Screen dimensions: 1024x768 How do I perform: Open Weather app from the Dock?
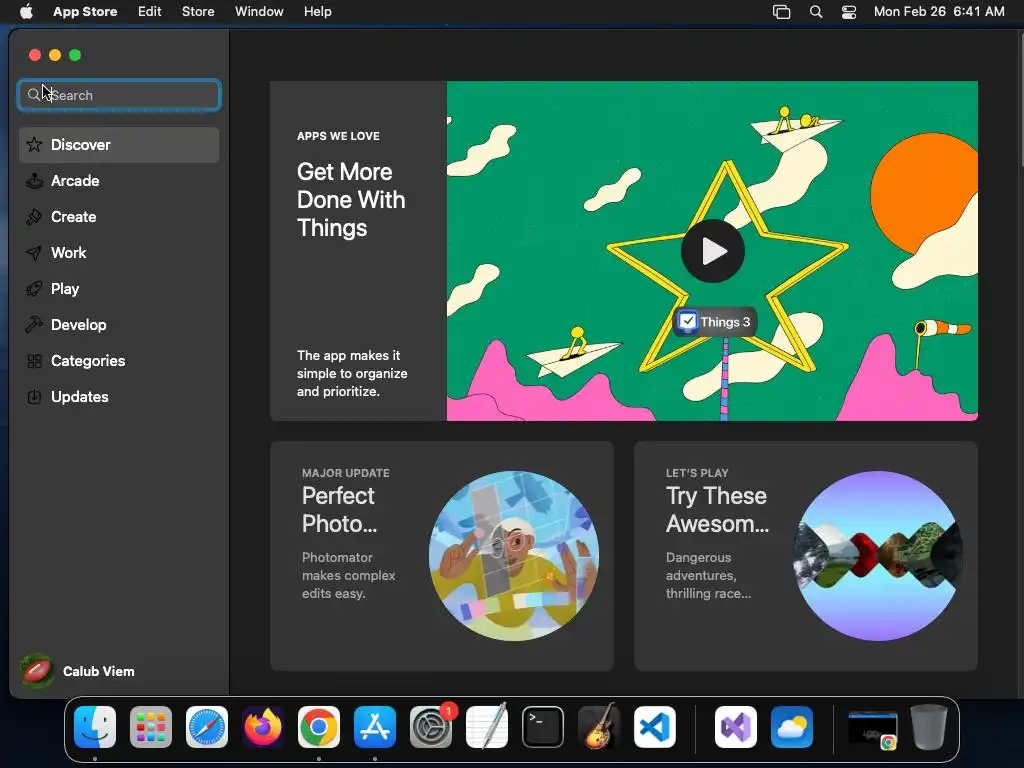coord(792,727)
